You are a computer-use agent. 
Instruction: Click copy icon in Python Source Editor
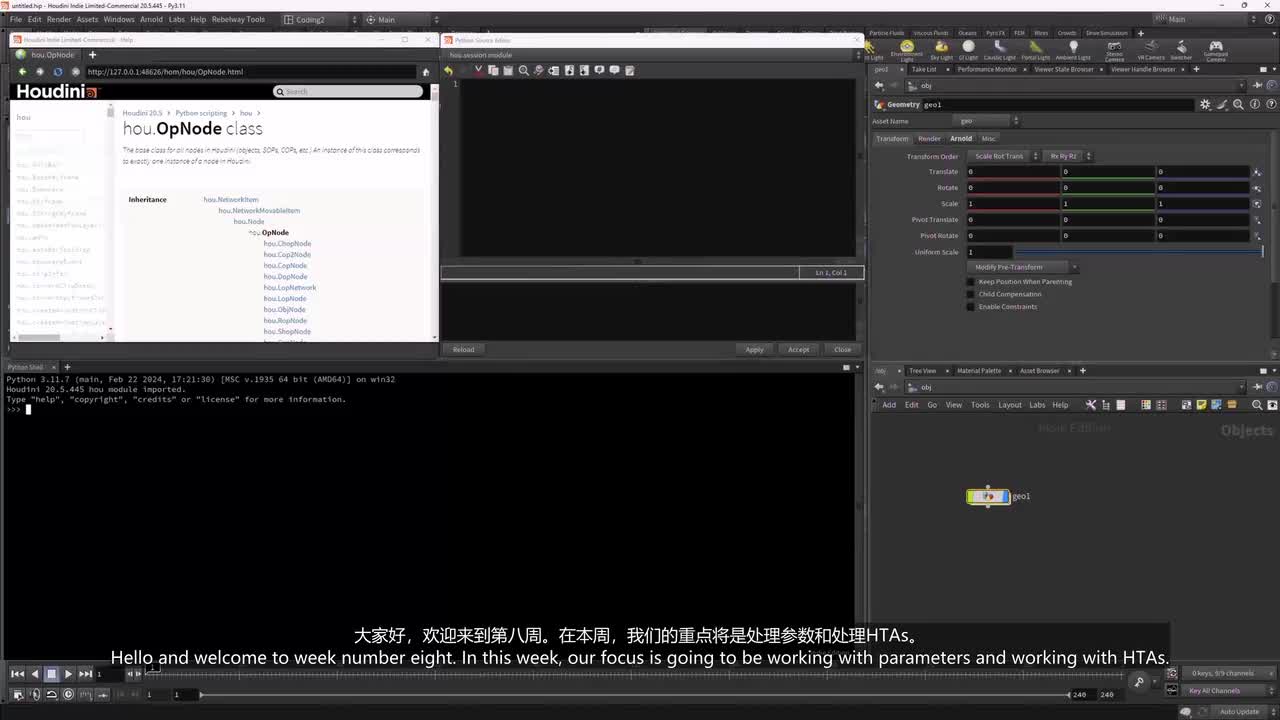[493, 70]
